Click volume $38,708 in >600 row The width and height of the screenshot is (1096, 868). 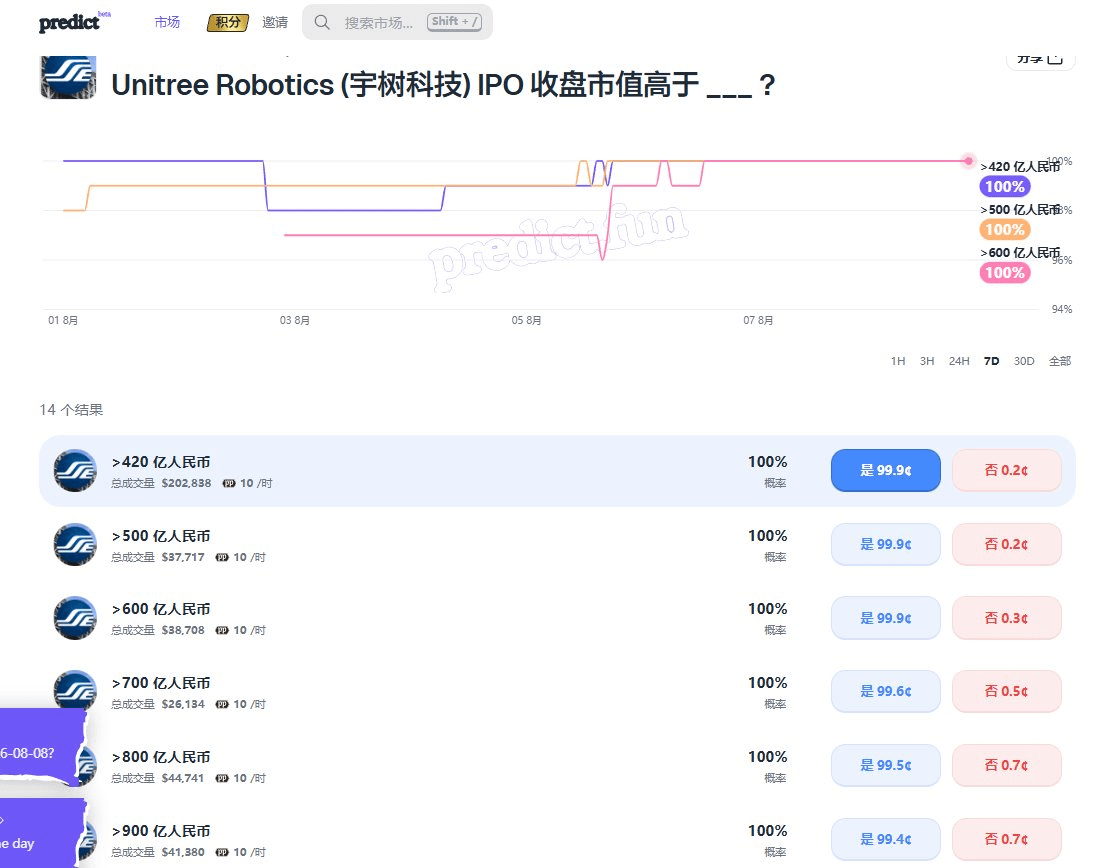pyautogui.click(x=183, y=630)
